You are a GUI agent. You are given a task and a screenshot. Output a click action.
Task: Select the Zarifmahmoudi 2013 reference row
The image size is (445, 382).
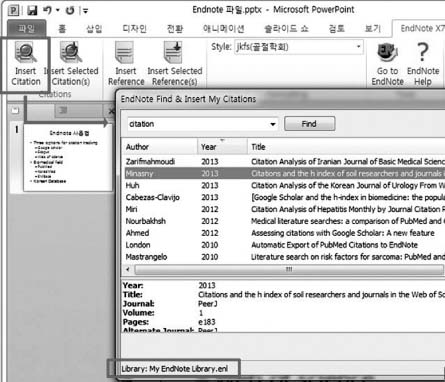click(x=283, y=162)
